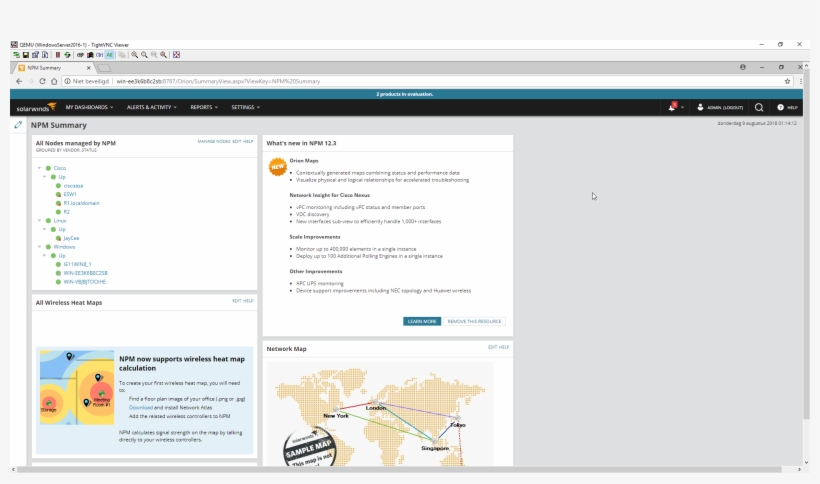The image size is (820, 484).
Task: Click the TightVNC pause icon
Action: tap(58, 55)
